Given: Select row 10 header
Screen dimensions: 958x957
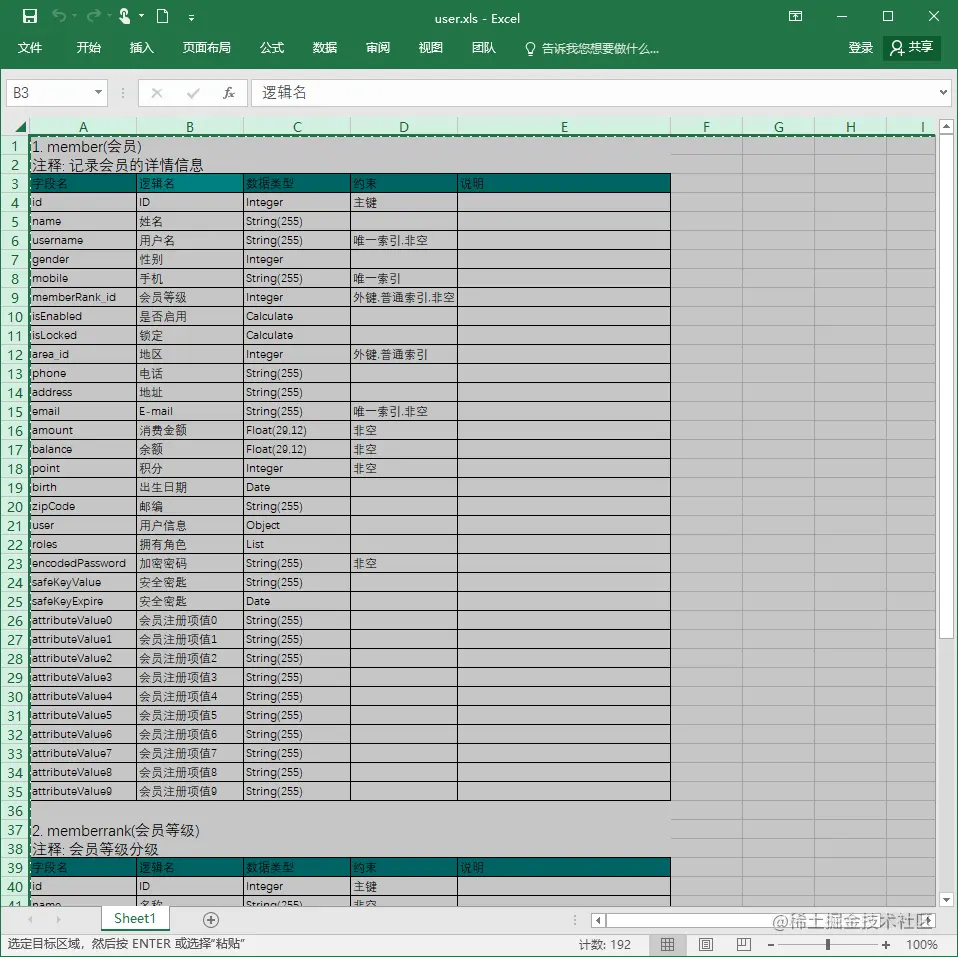Looking at the screenshot, I should tap(15, 317).
